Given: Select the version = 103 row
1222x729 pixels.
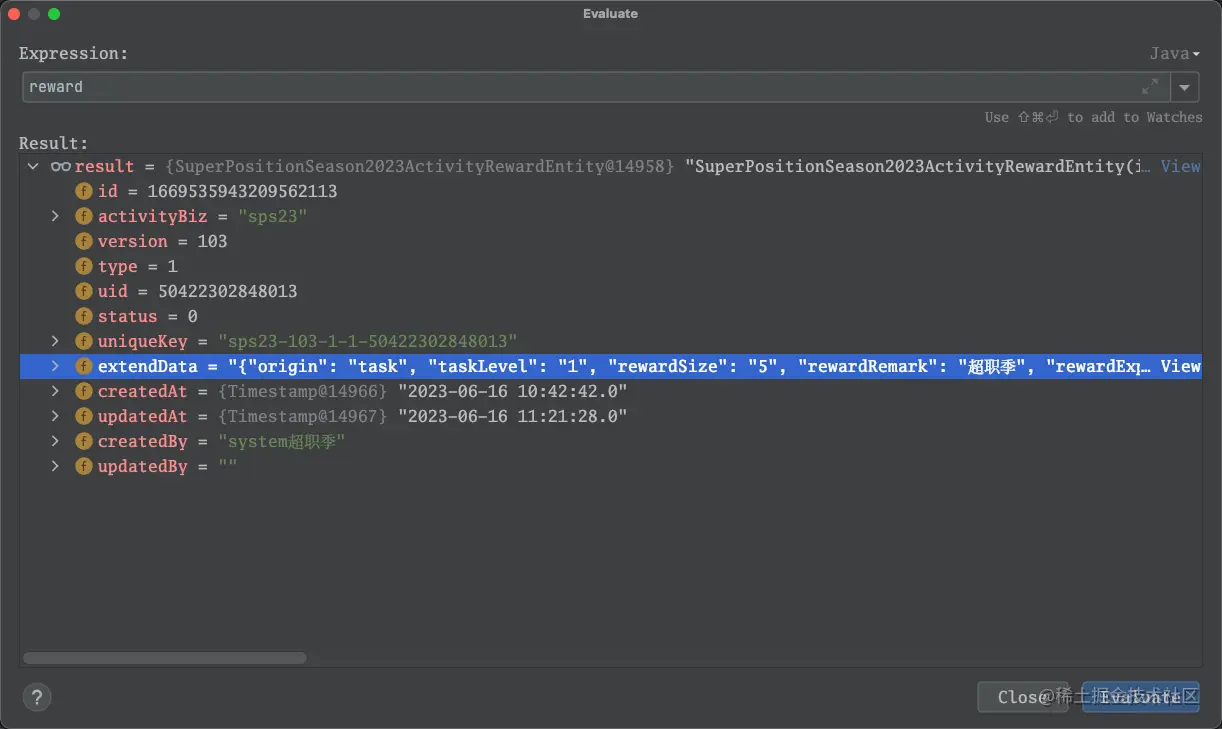Looking at the screenshot, I should (610, 241).
